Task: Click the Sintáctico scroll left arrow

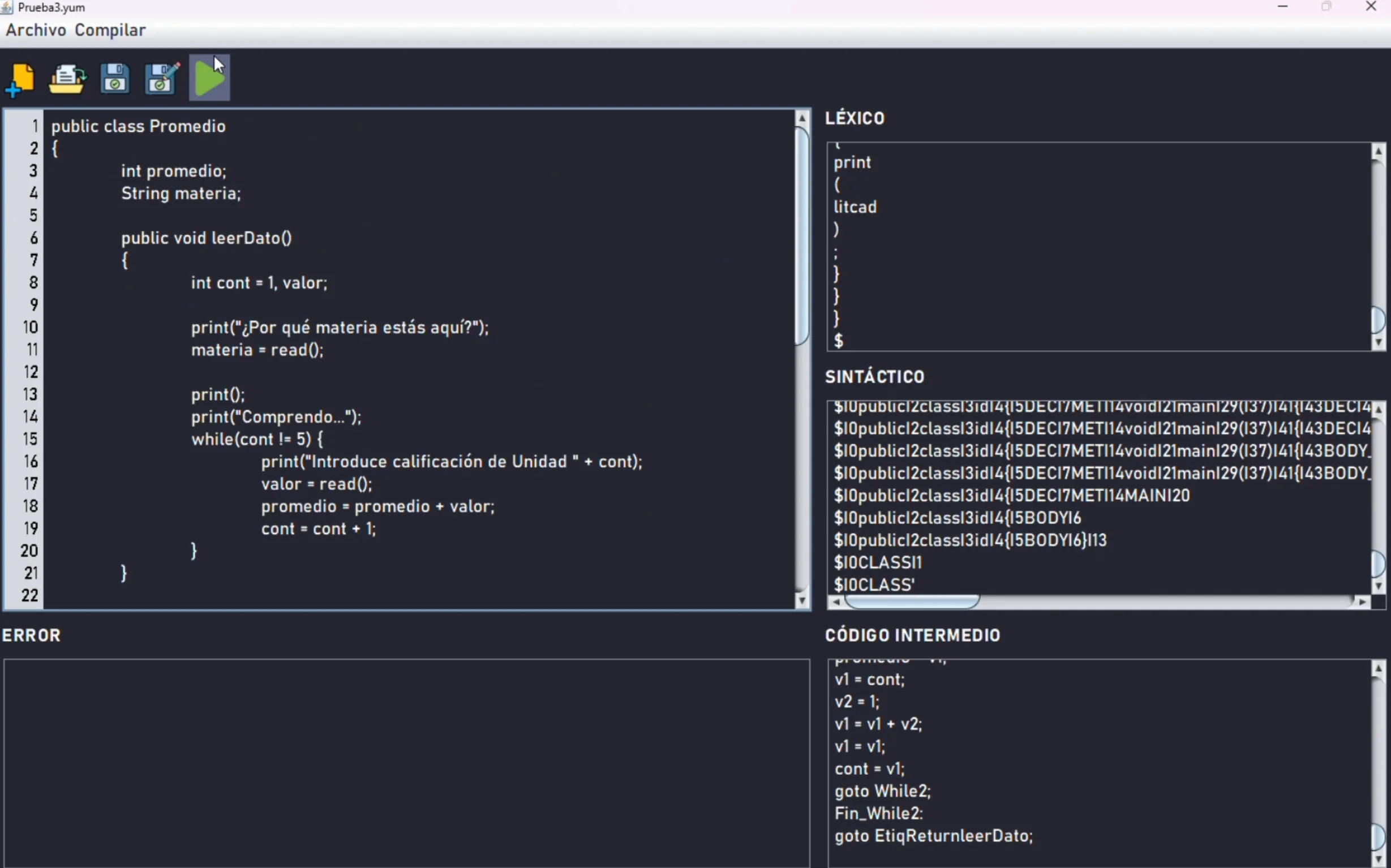Action: point(836,601)
